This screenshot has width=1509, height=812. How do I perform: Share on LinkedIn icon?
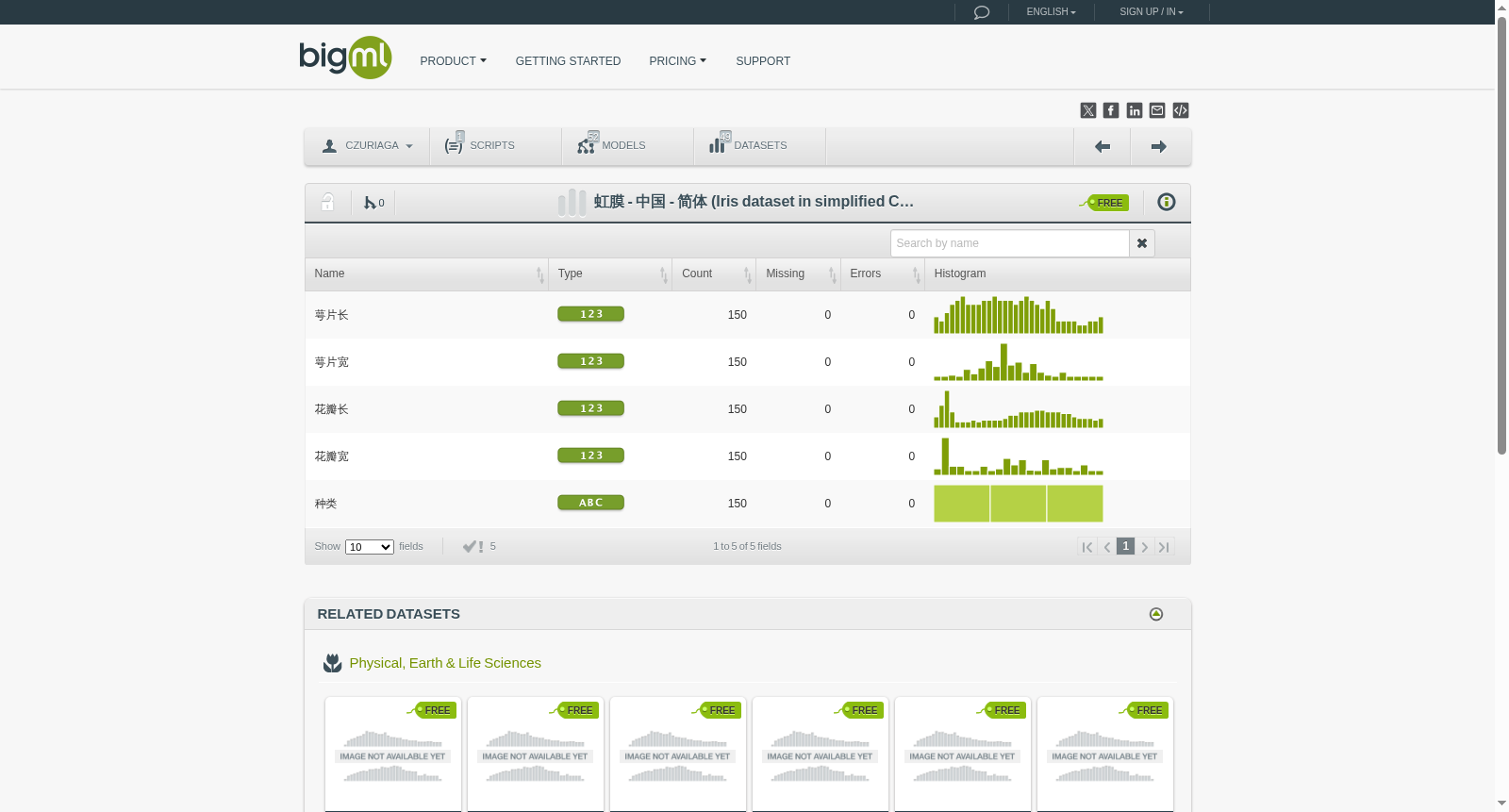click(1135, 110)
